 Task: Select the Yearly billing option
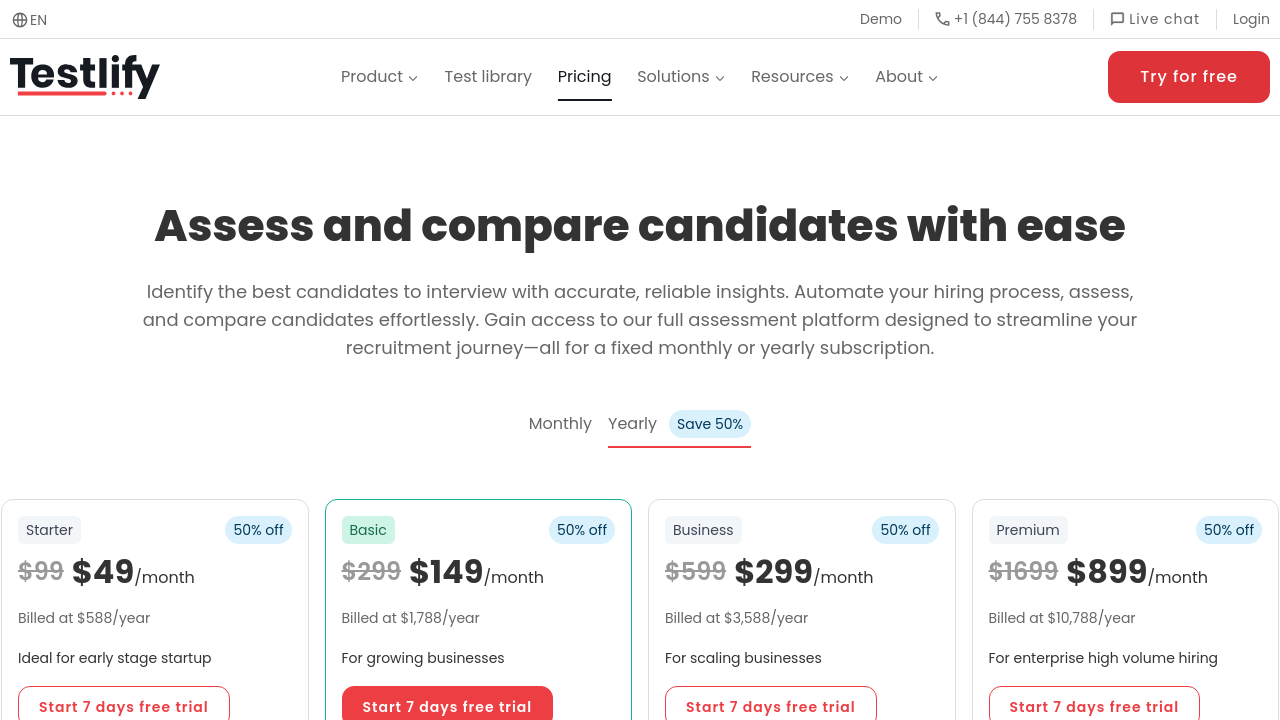pos(632,424)
